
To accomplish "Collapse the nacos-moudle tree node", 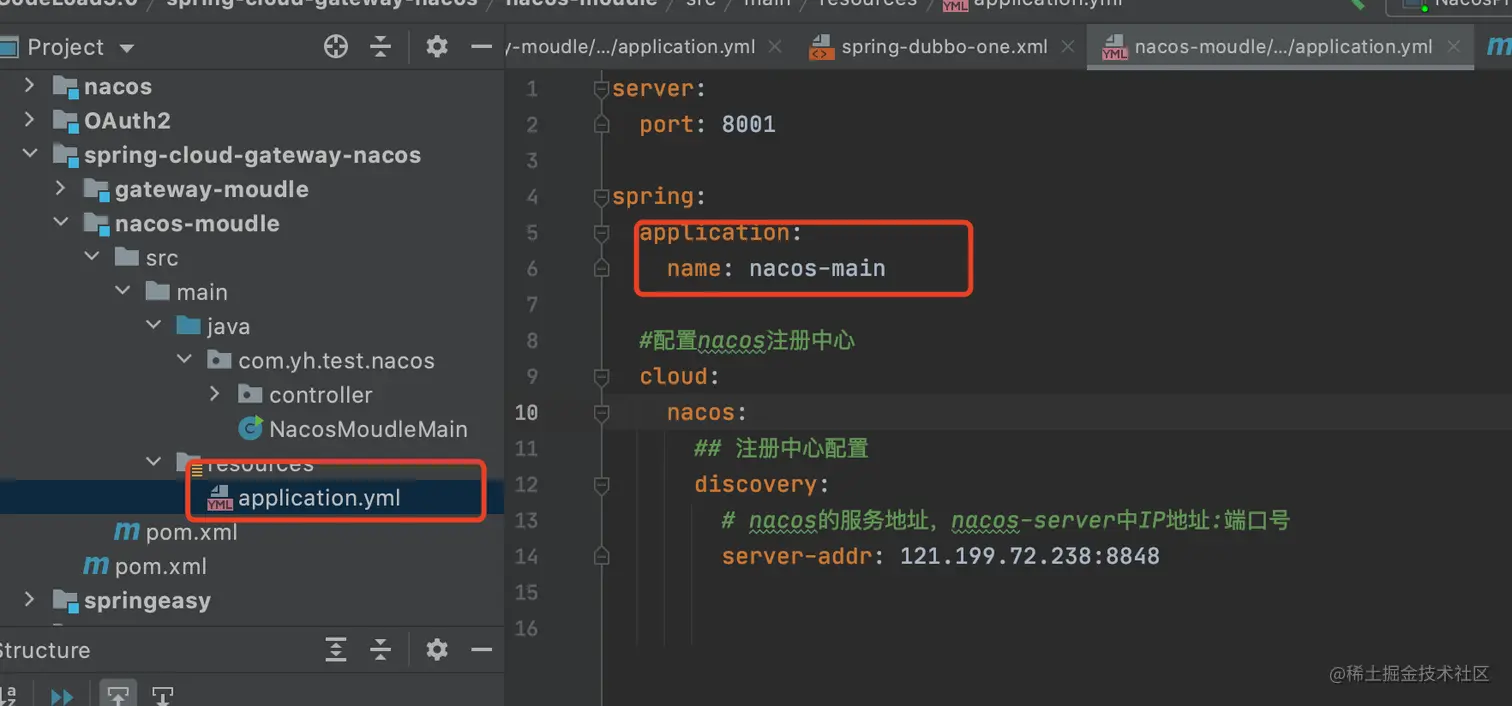I will 60,223.
